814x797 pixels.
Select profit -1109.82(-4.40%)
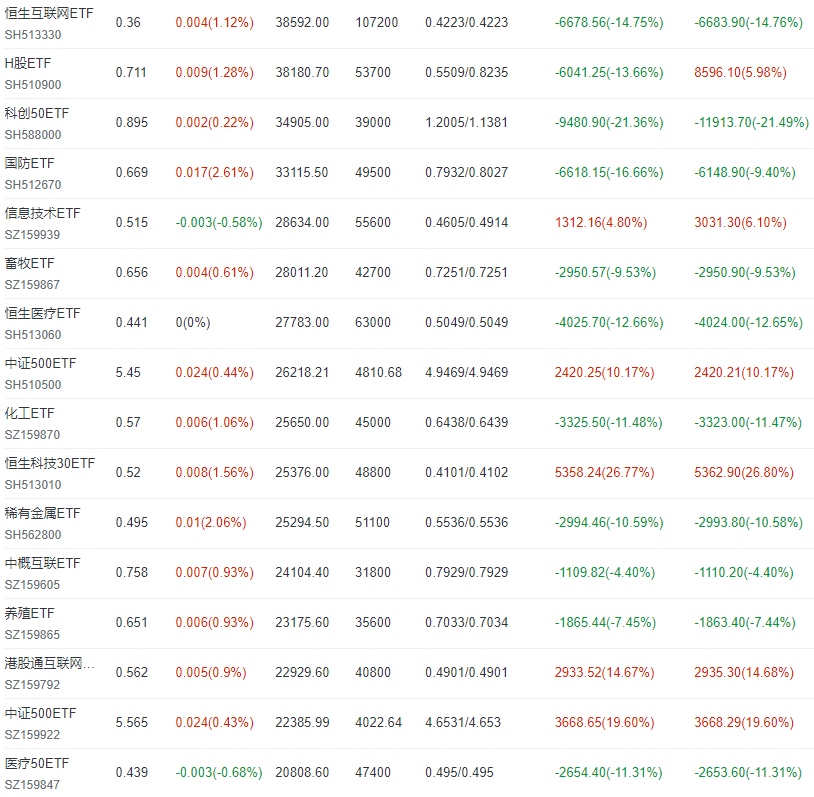tap(604, 573)
